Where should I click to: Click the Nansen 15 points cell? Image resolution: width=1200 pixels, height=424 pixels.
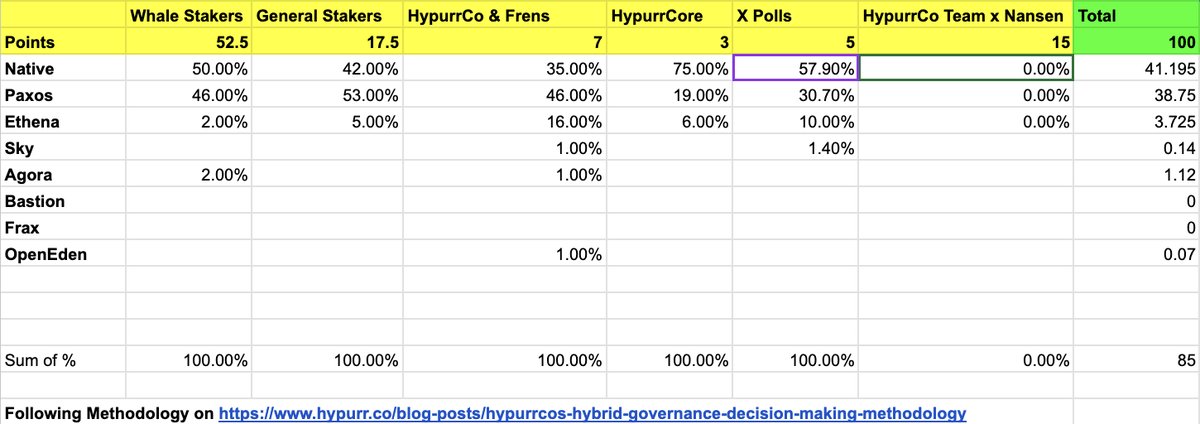pyautogui.click(x=966, y=42)
